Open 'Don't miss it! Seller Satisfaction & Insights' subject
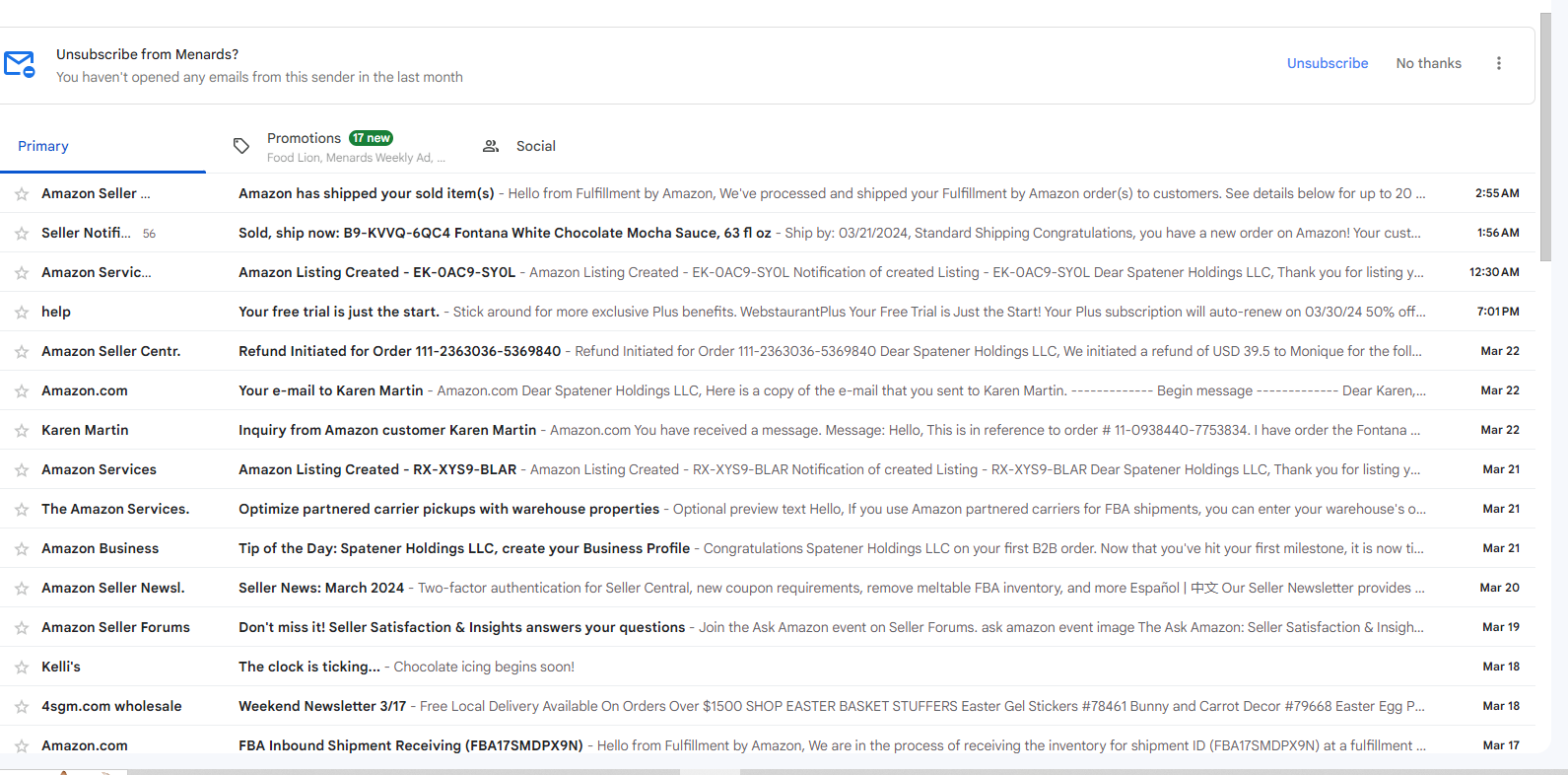The width and height of the screenshot is (1568, 775). 462,627
